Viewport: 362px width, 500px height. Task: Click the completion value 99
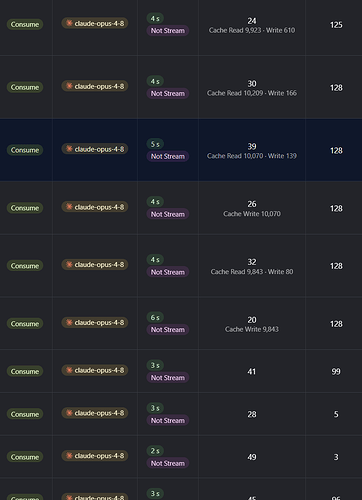click(336, 371)
